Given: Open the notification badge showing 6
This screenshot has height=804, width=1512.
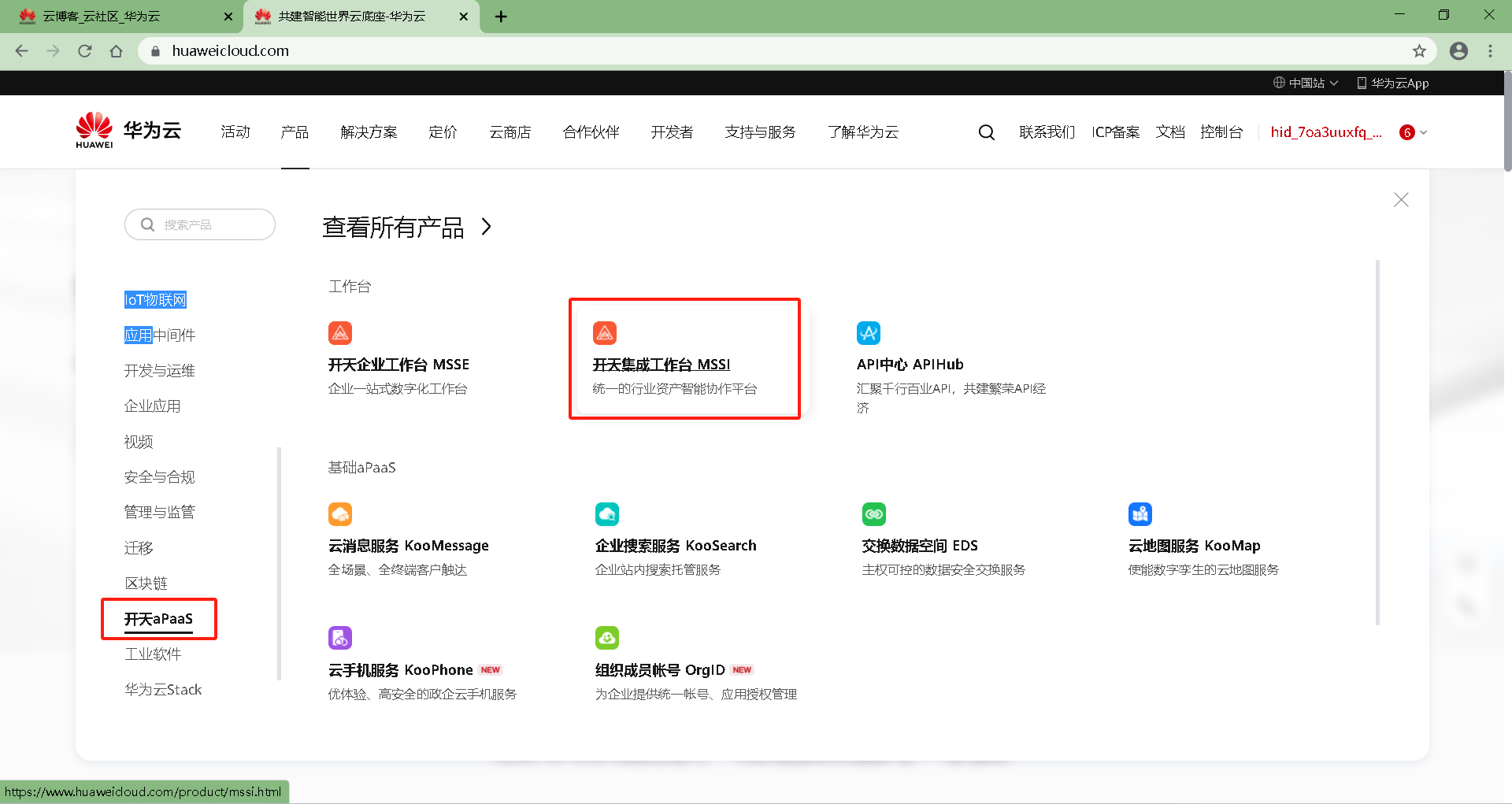Looking at the screenshot, I should (x=1407, y=132).
